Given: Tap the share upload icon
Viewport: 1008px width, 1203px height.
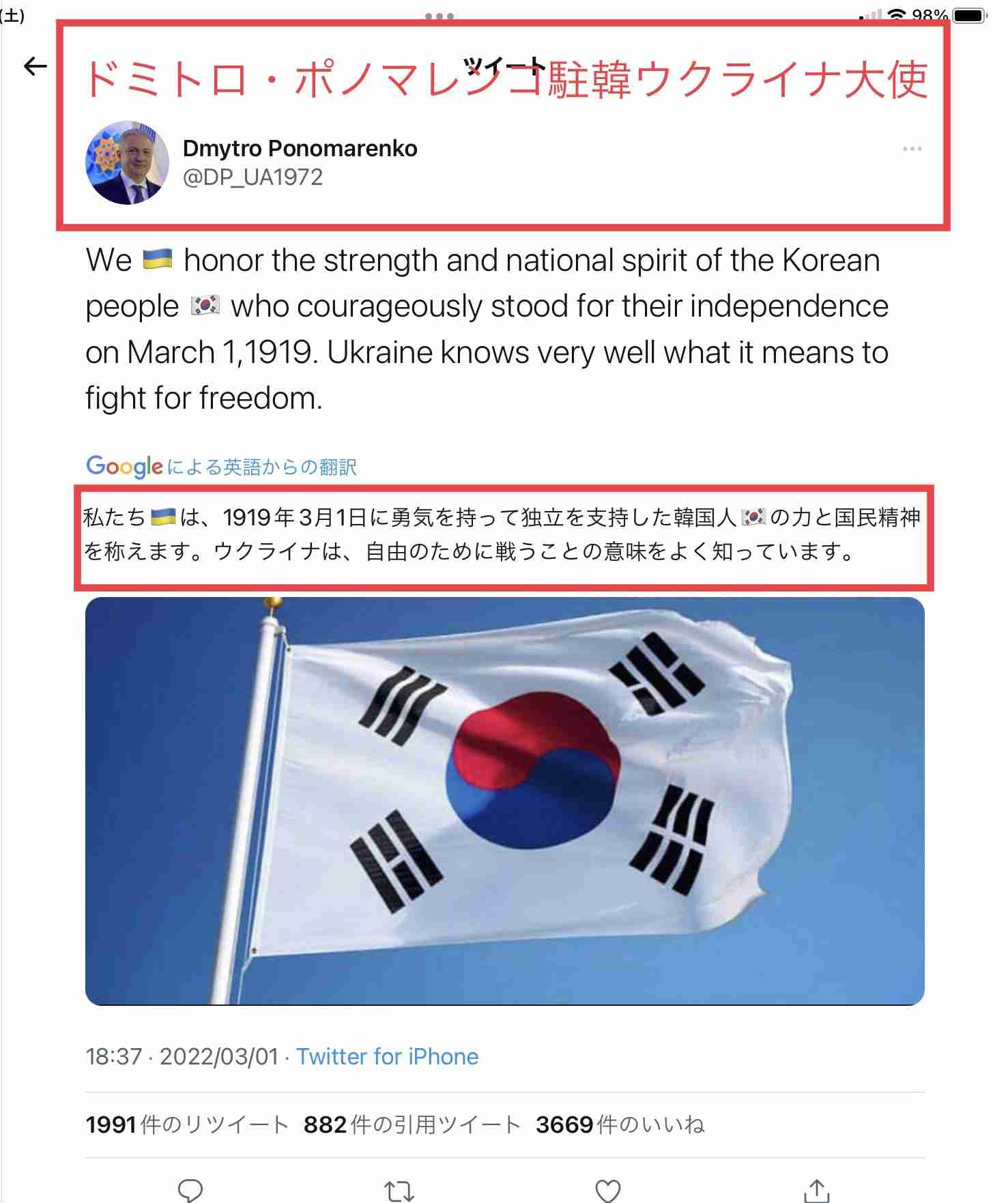Looking at the screenshot, I should pyautogui.click(x=816, y=1190).
